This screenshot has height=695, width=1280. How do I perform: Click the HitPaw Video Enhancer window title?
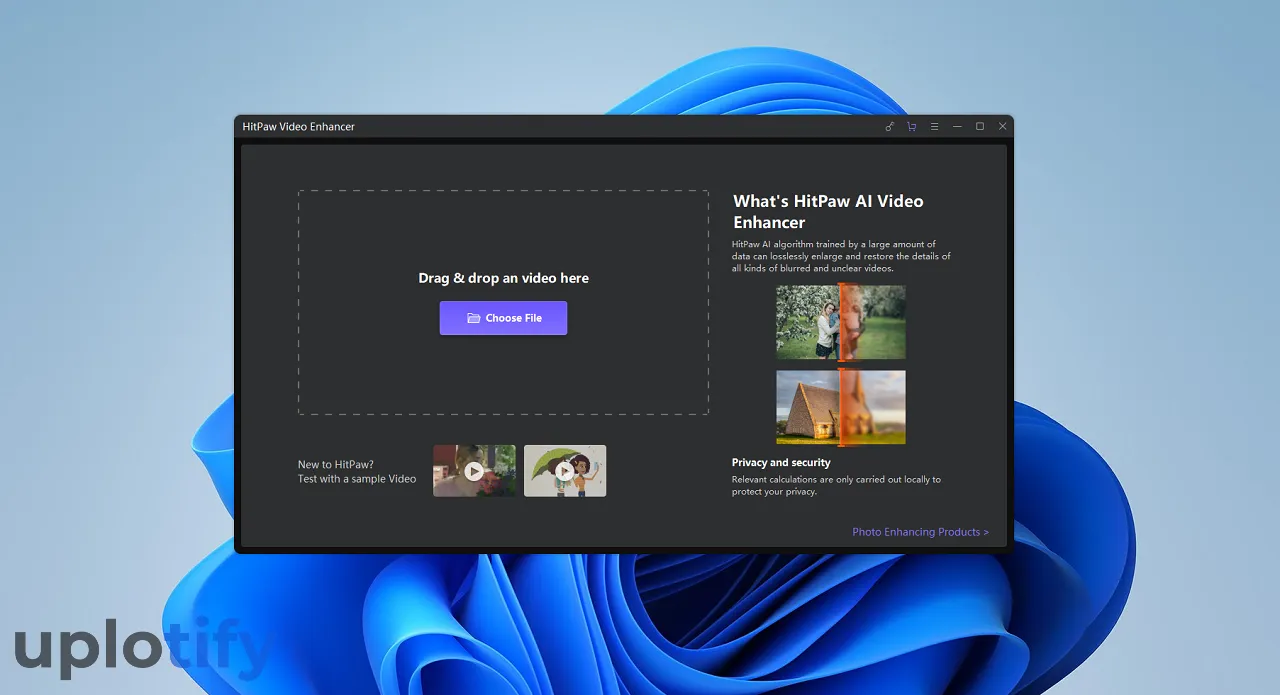(299, 127)
